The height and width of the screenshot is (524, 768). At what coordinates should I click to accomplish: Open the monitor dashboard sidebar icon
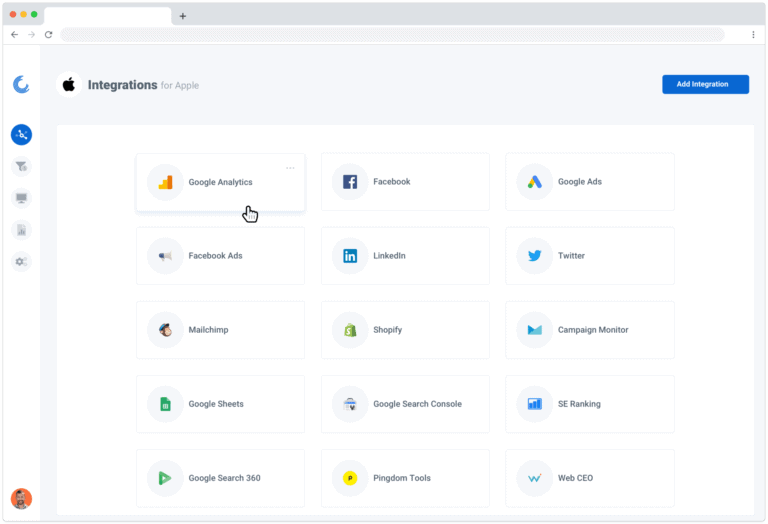point(21,198)
